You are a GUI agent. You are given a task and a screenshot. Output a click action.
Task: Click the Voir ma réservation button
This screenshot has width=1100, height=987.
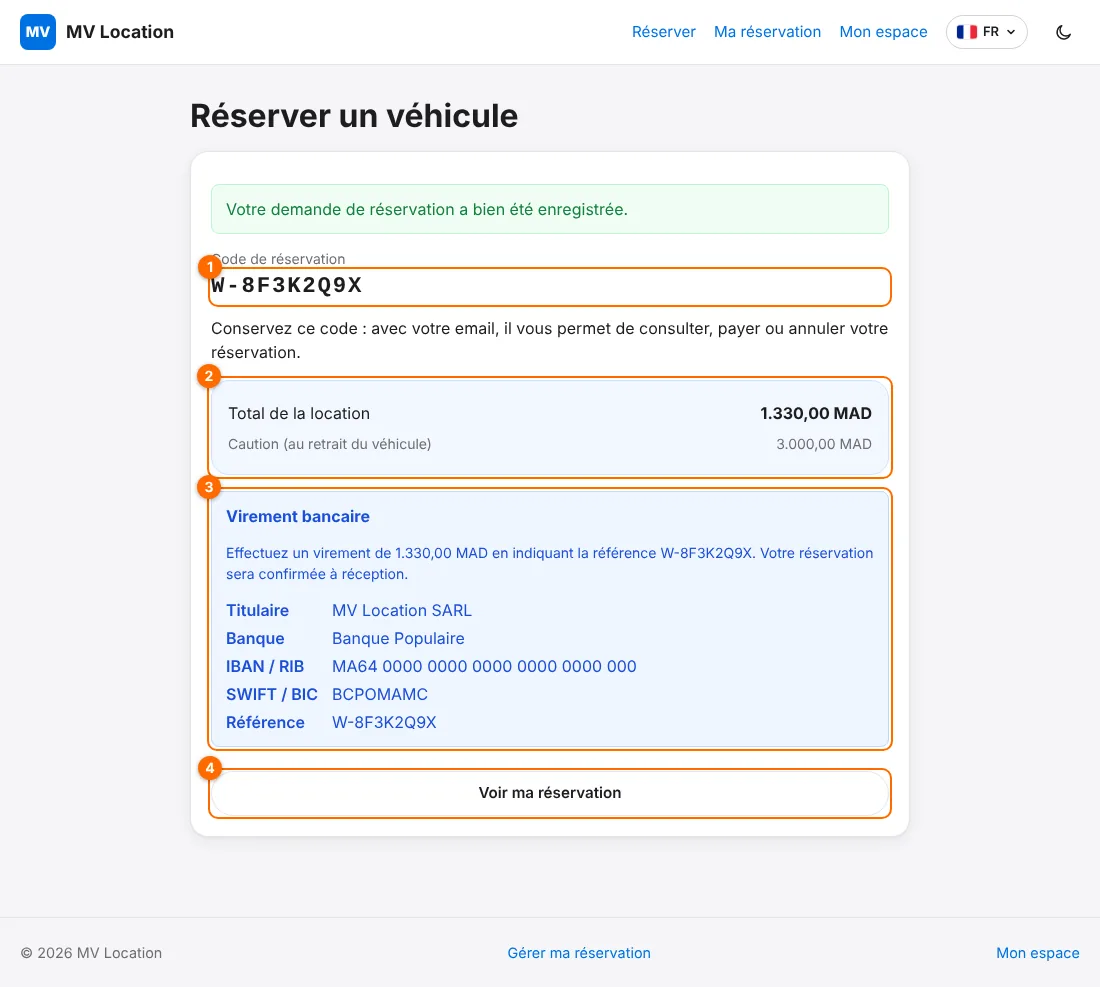point(550,793)
